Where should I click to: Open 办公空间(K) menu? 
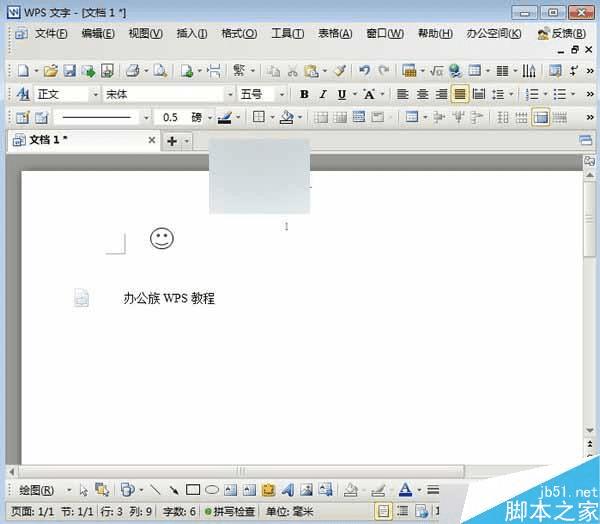coord(494,34)
